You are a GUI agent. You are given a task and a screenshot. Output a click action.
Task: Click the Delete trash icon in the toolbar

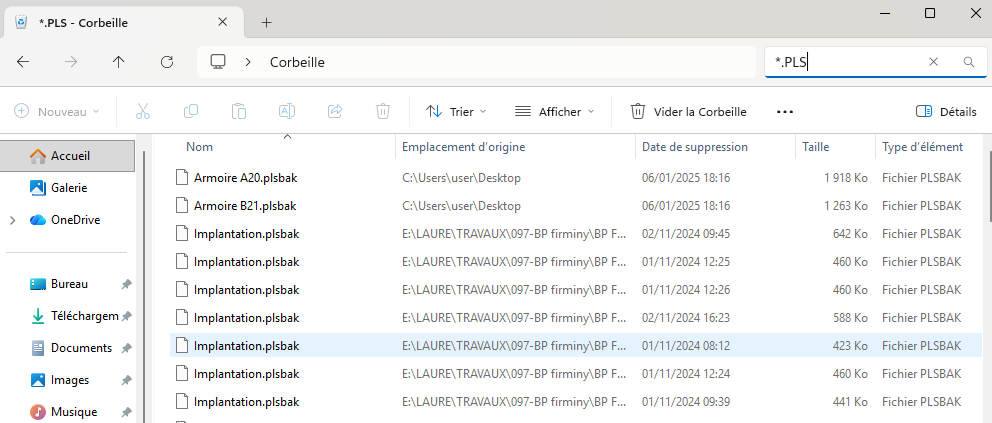pos(383,112)
